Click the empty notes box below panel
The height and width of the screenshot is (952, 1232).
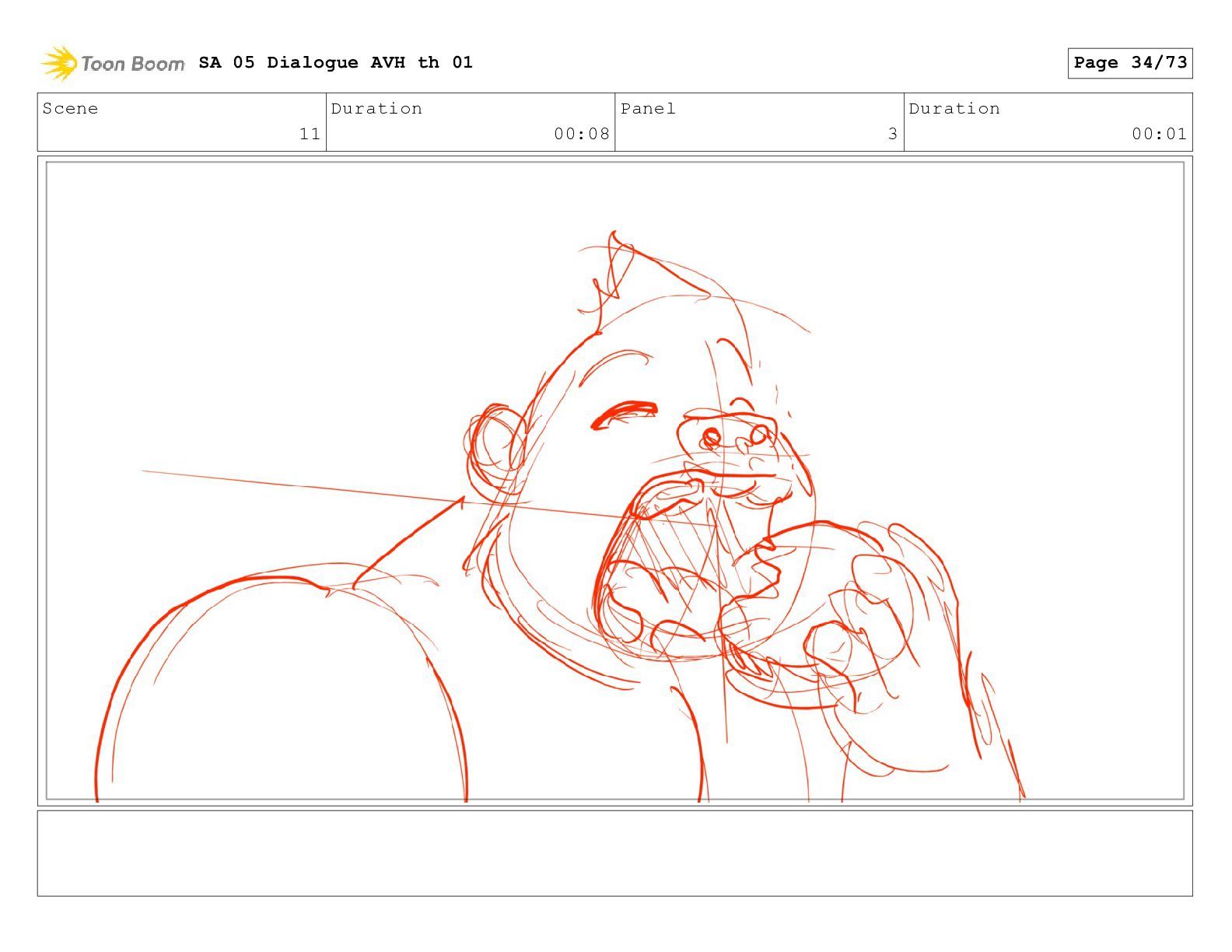[615, 853]
